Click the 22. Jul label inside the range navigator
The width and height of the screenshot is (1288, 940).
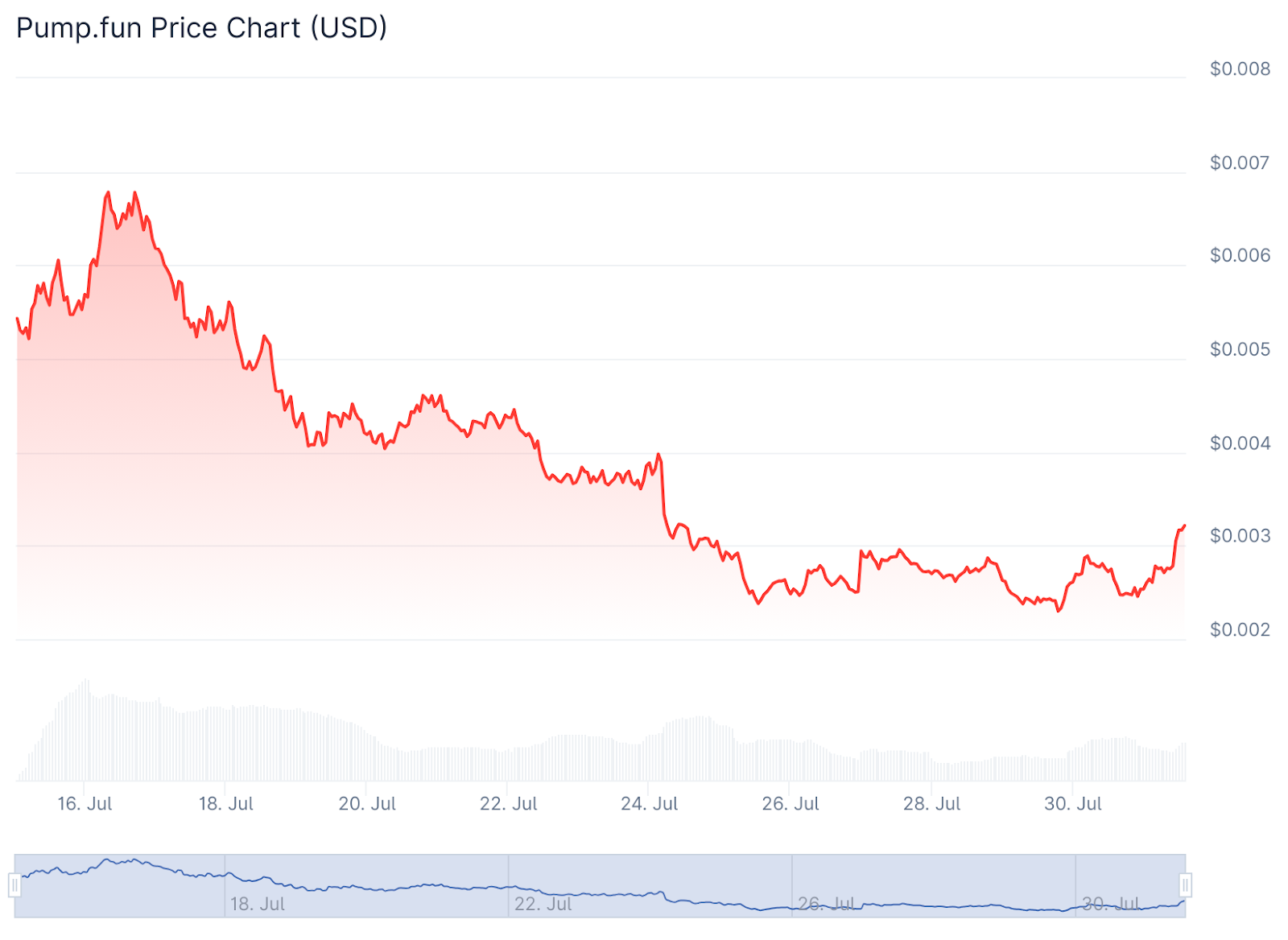(x=543, y=905)
